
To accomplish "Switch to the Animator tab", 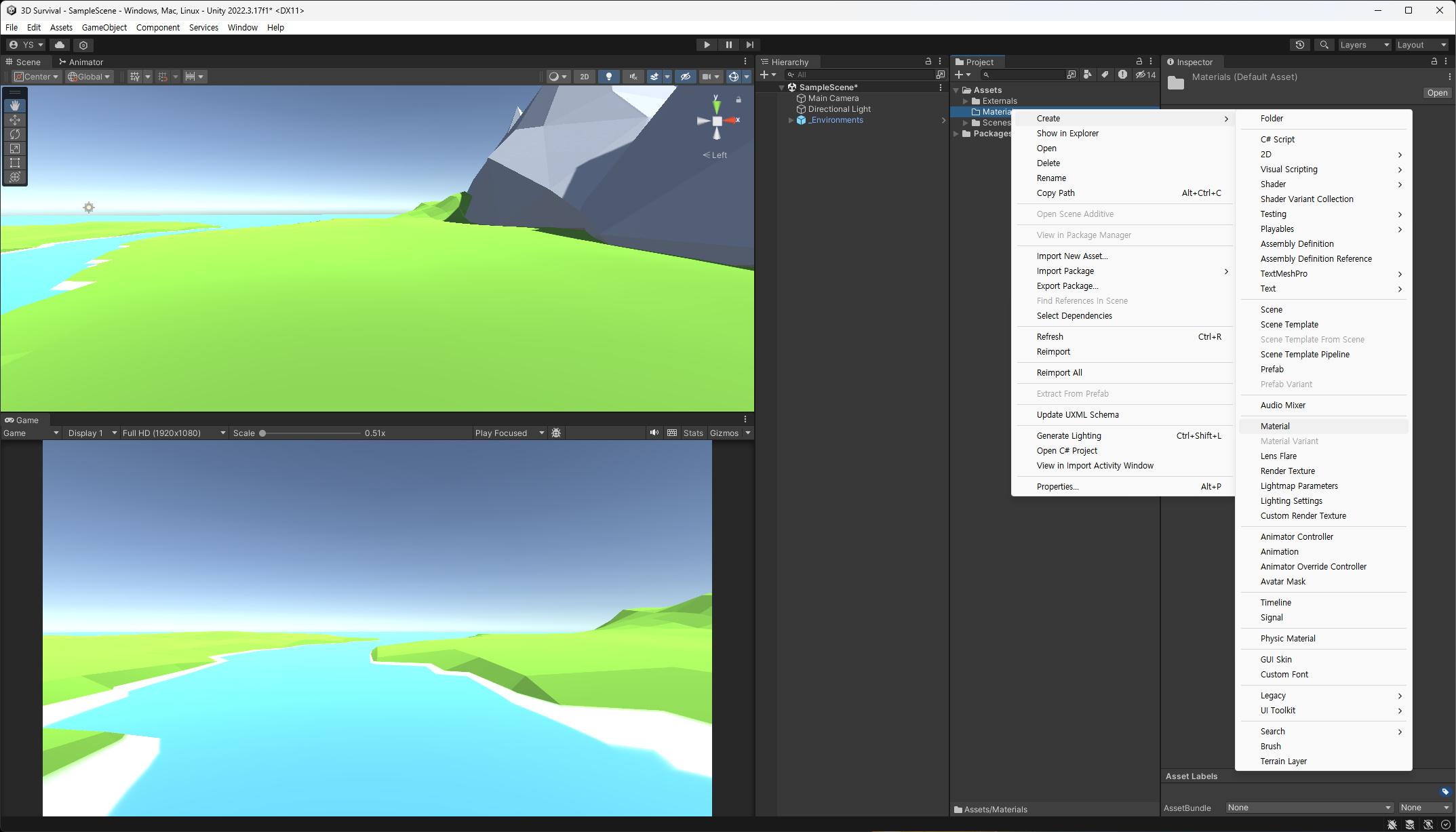I will 81,62.
